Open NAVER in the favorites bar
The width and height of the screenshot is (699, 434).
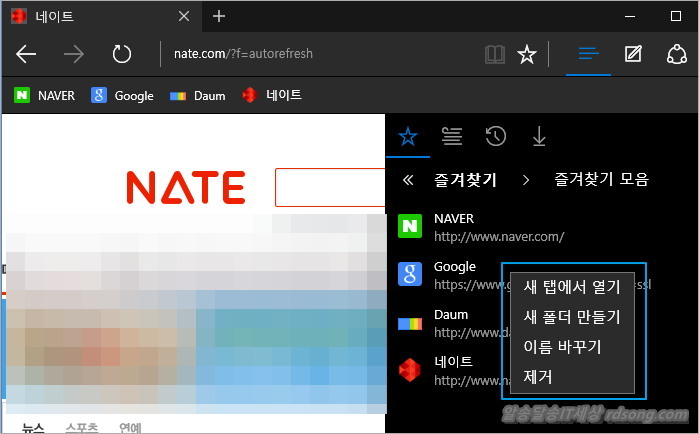tap(45, 96)
